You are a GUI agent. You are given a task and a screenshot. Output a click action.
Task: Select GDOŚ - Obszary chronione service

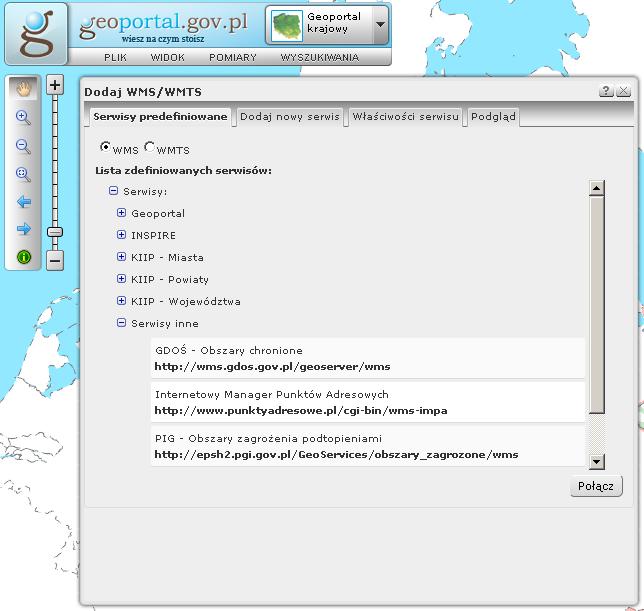(x=368, y=358)
